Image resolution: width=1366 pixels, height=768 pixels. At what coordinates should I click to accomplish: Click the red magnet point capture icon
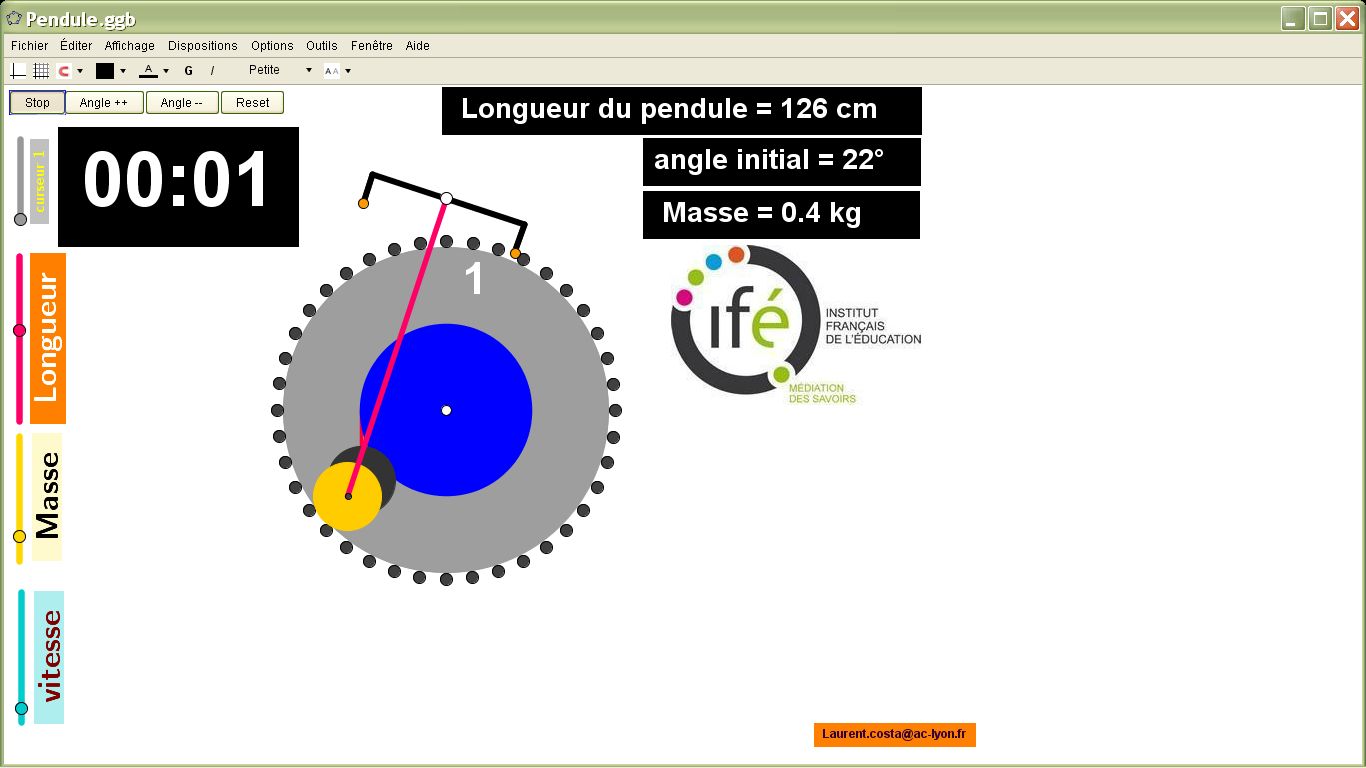pos(64,71)
